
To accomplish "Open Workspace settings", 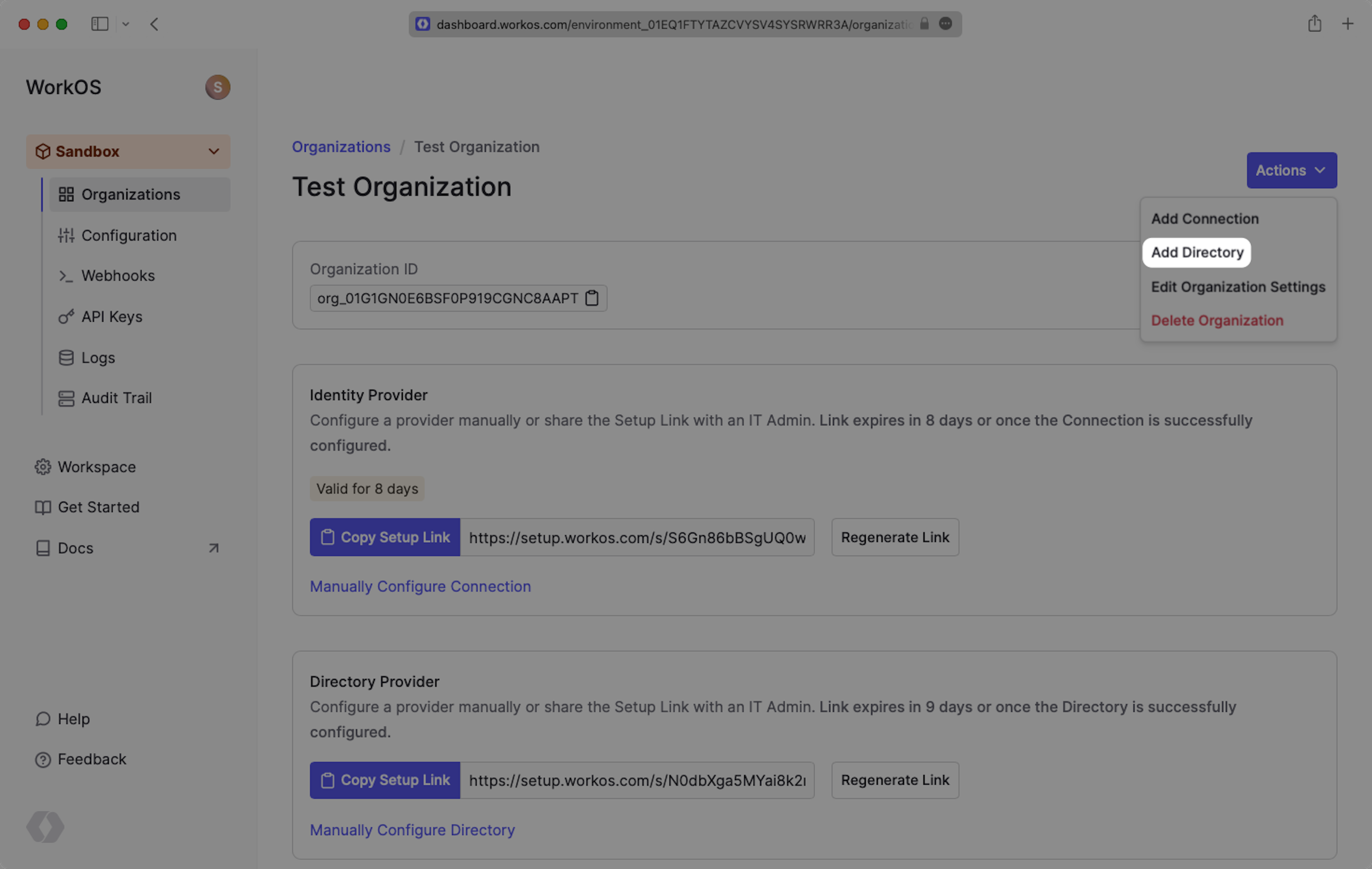I will 96,467.
